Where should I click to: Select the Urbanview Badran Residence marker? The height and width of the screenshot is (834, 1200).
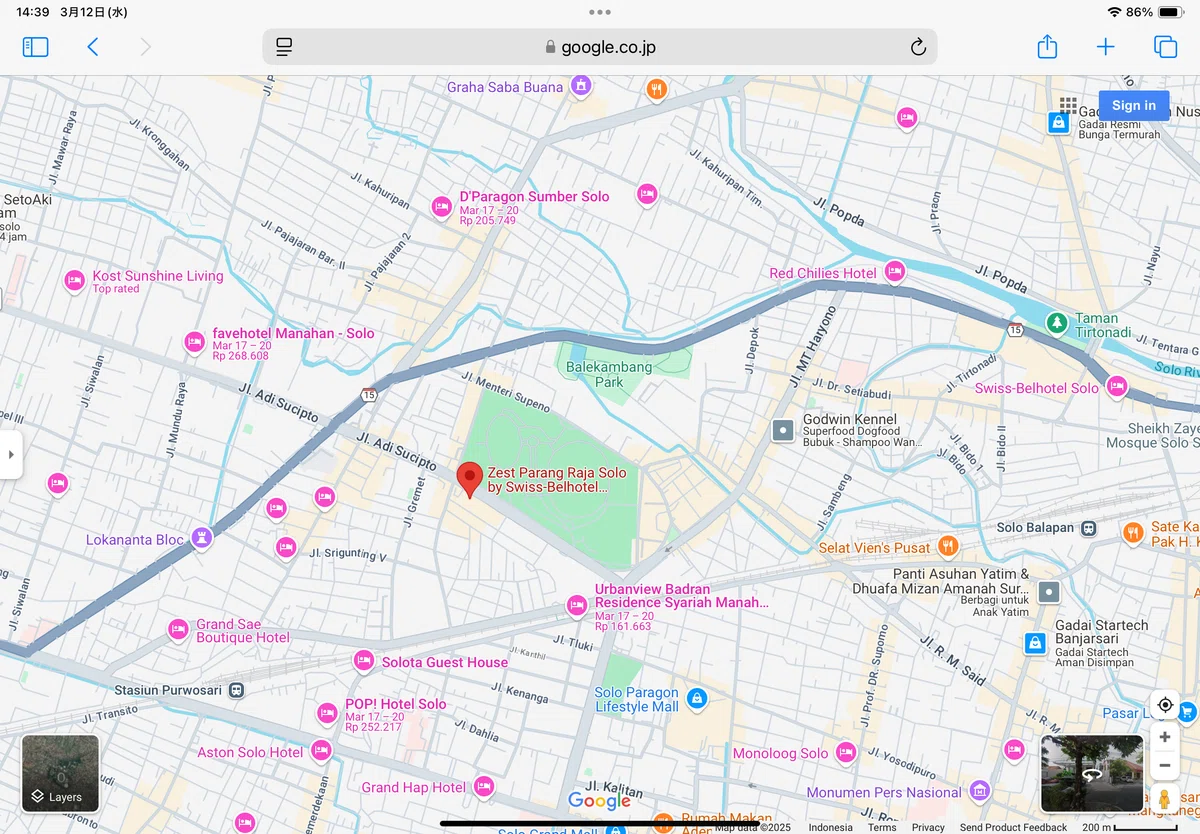(x=577, y=605)
